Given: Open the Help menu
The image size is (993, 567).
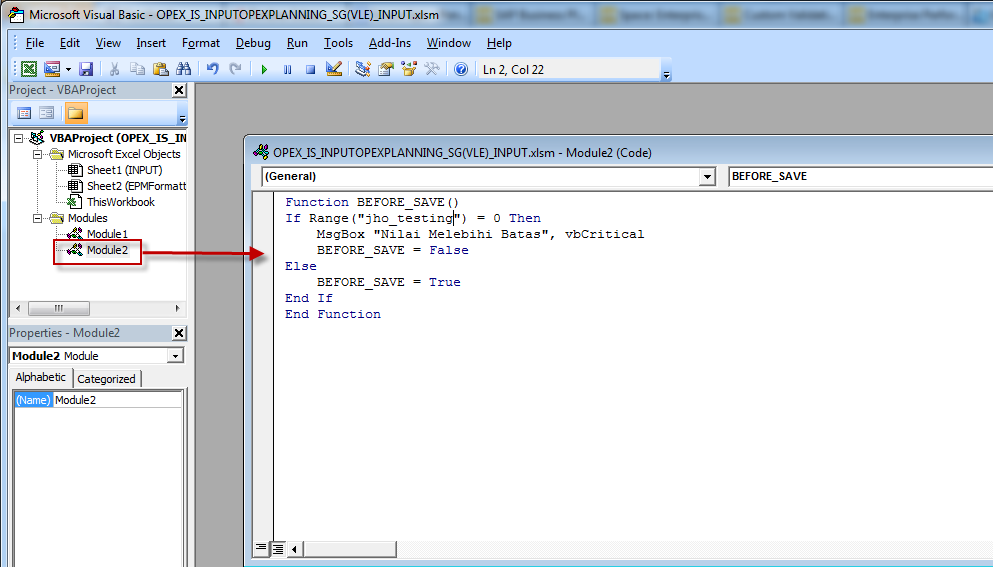Looking at the screenshot, I should click(499, 43).
